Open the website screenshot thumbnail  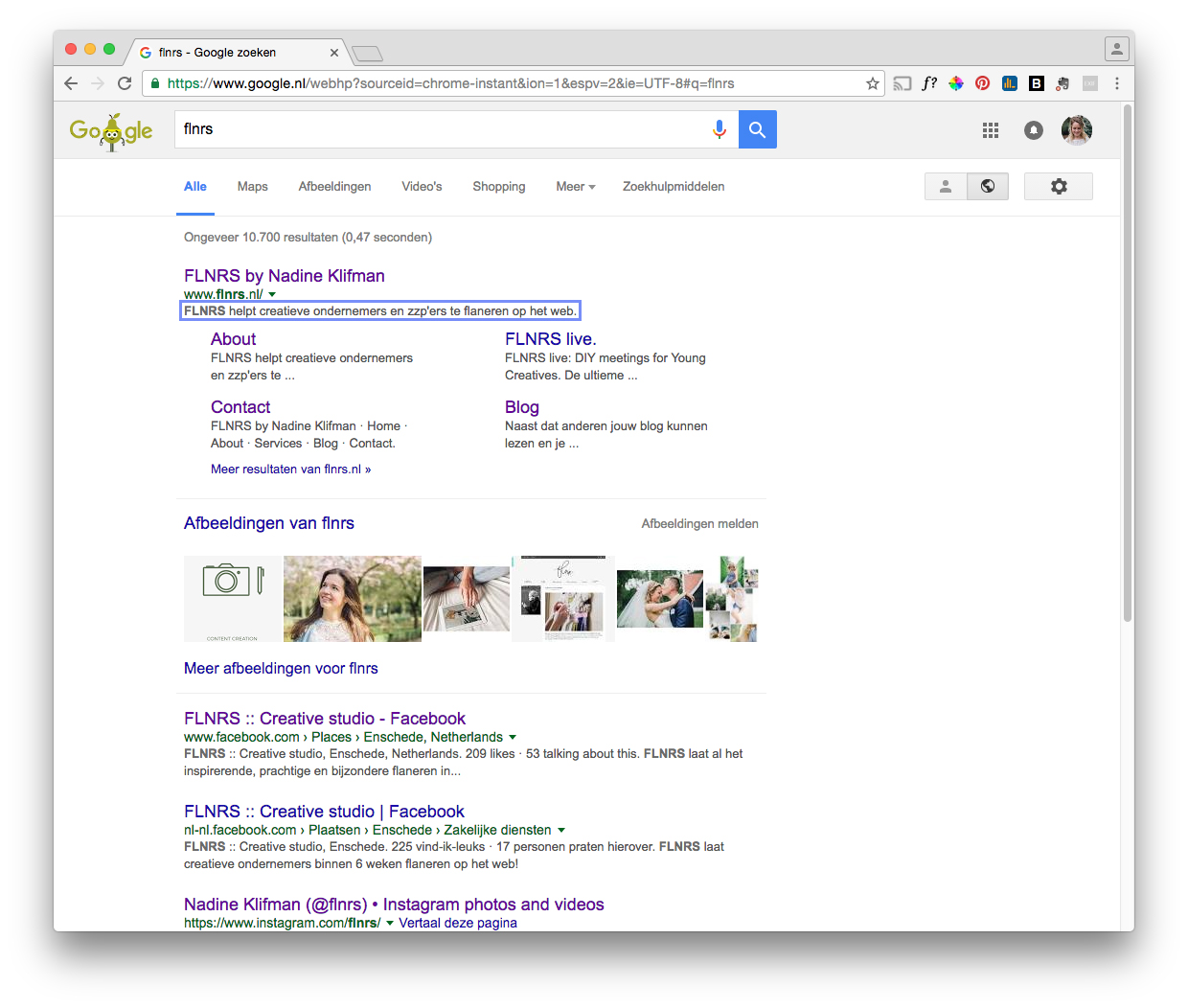pos(563,599)
